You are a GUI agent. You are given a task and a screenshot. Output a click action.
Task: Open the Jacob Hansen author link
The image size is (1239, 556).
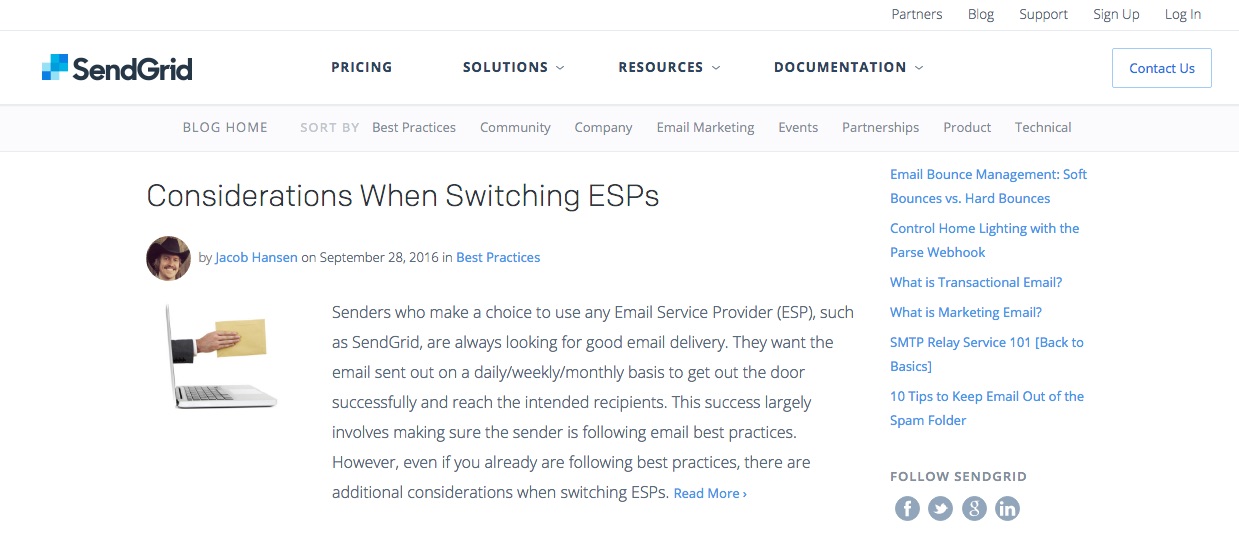257,258
